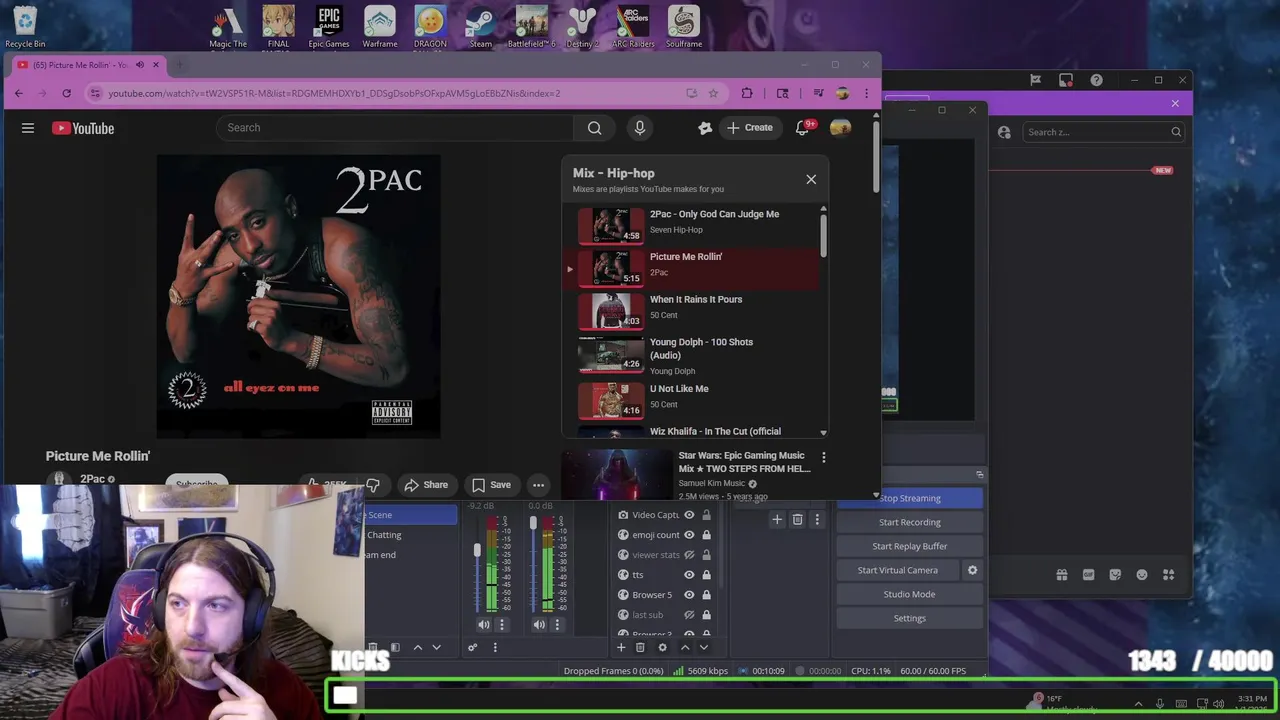
Task: Open Chrome three-dot menu
Action: click(866, 93)
